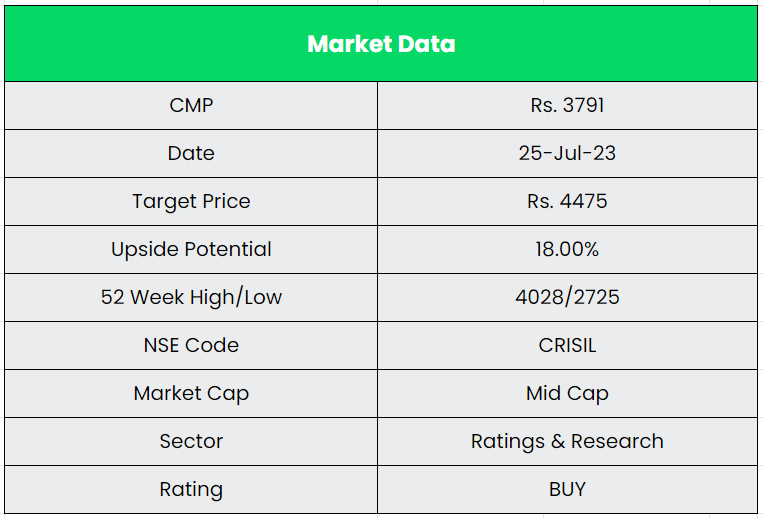Click the Rs. 4475 target value

(x=567, y=201)
